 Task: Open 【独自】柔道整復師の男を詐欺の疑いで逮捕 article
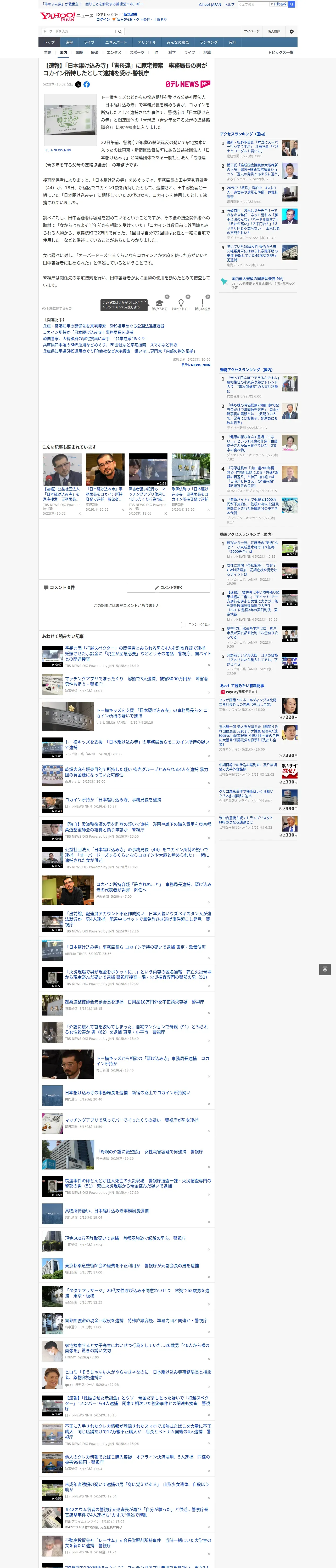point(138,827)
